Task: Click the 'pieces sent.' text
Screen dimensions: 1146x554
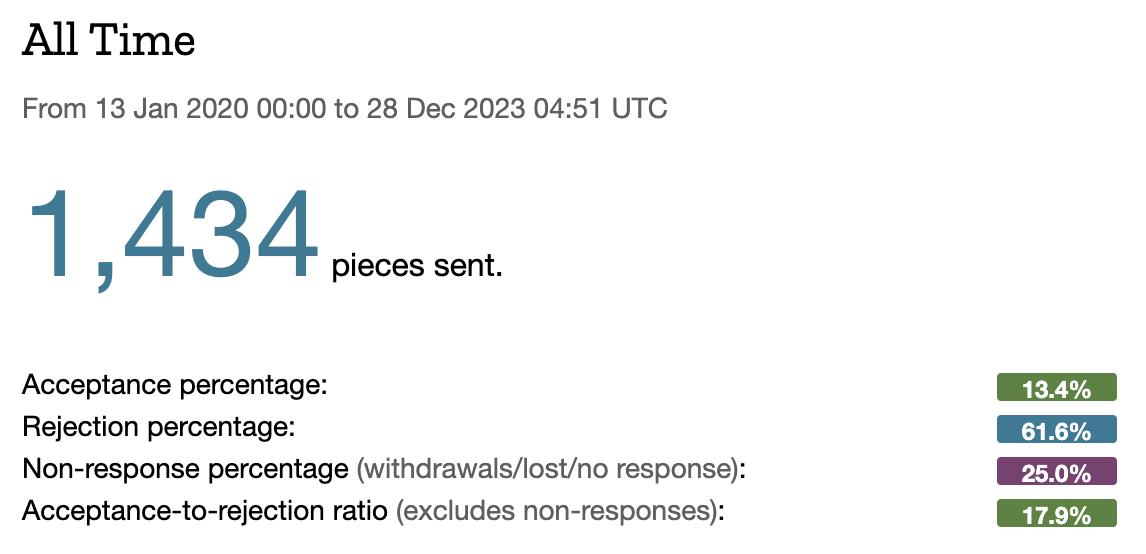Action: [416, 267]
